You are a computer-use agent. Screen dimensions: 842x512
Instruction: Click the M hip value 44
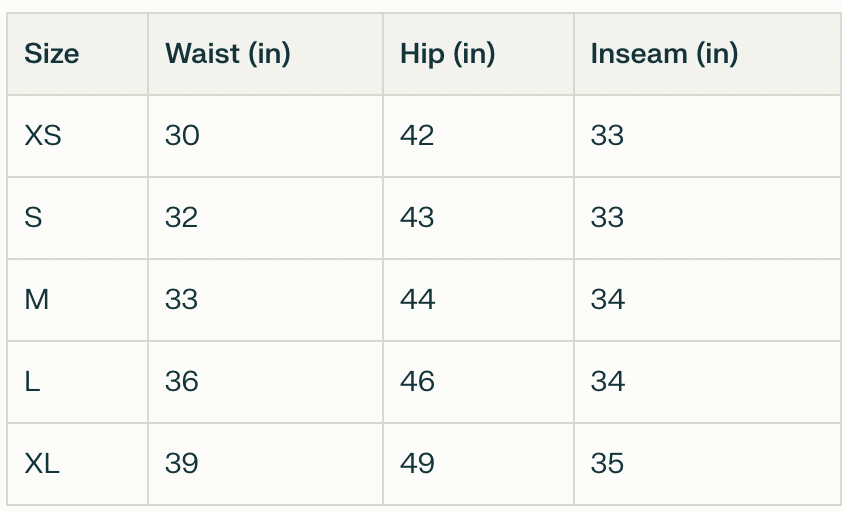[x=417, y=300]
